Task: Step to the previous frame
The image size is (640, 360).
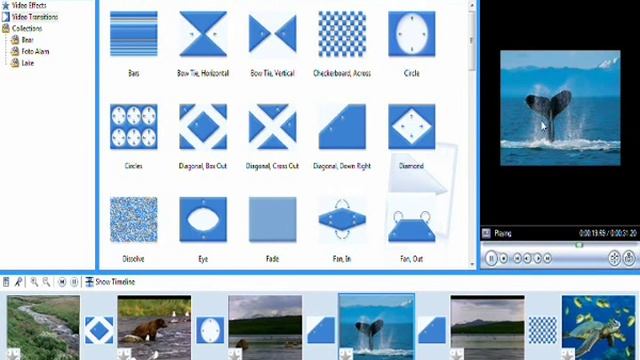Action: pos(527,258)
